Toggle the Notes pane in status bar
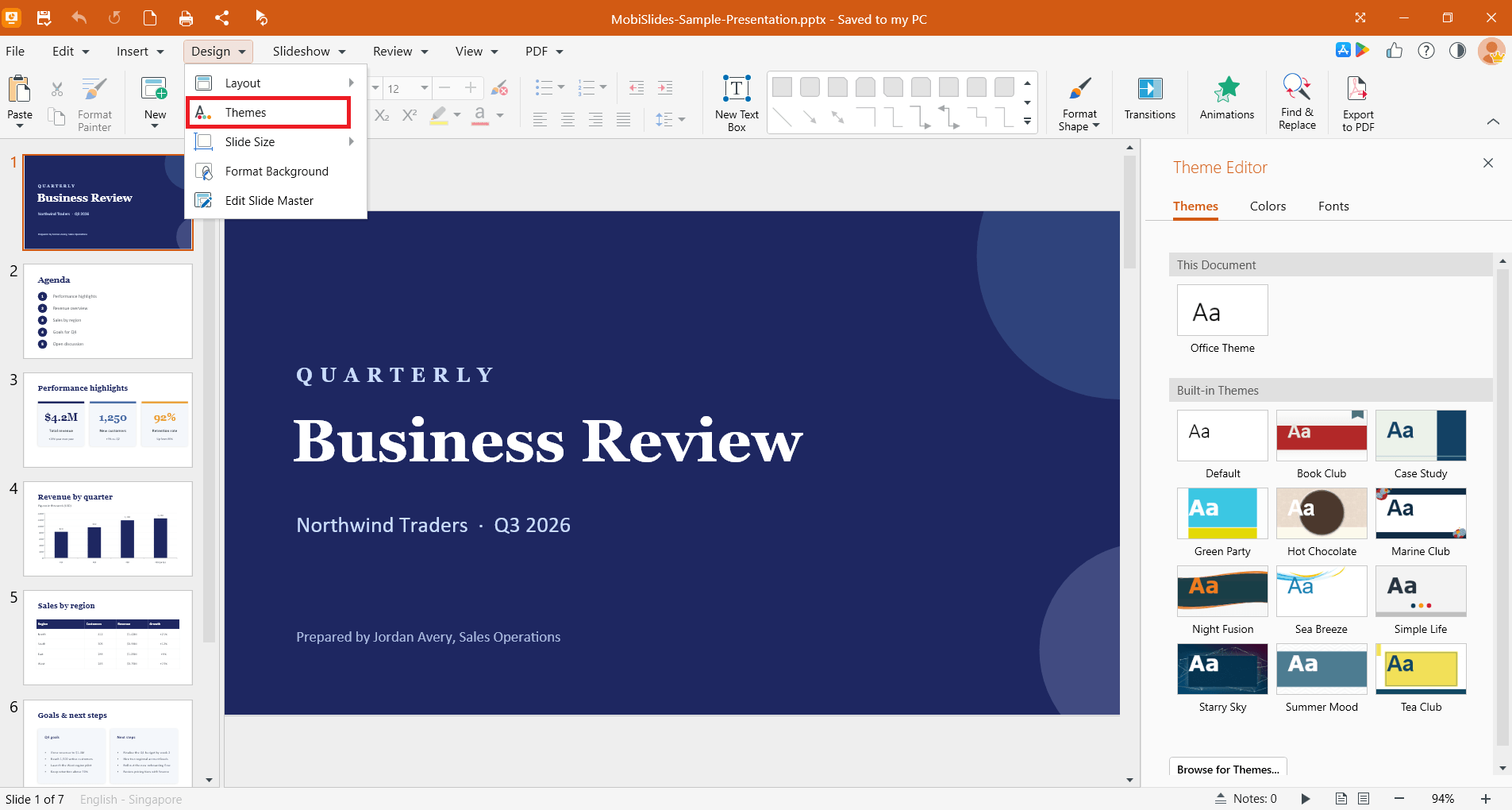 click(1246, 799)
